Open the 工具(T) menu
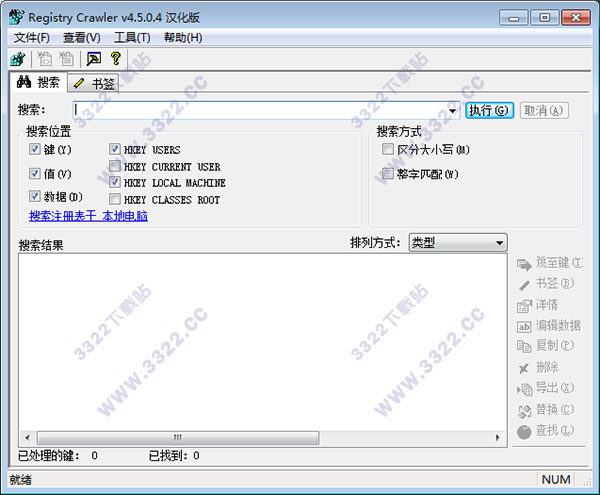Screen dimensions: 600x495 (132, 37)
